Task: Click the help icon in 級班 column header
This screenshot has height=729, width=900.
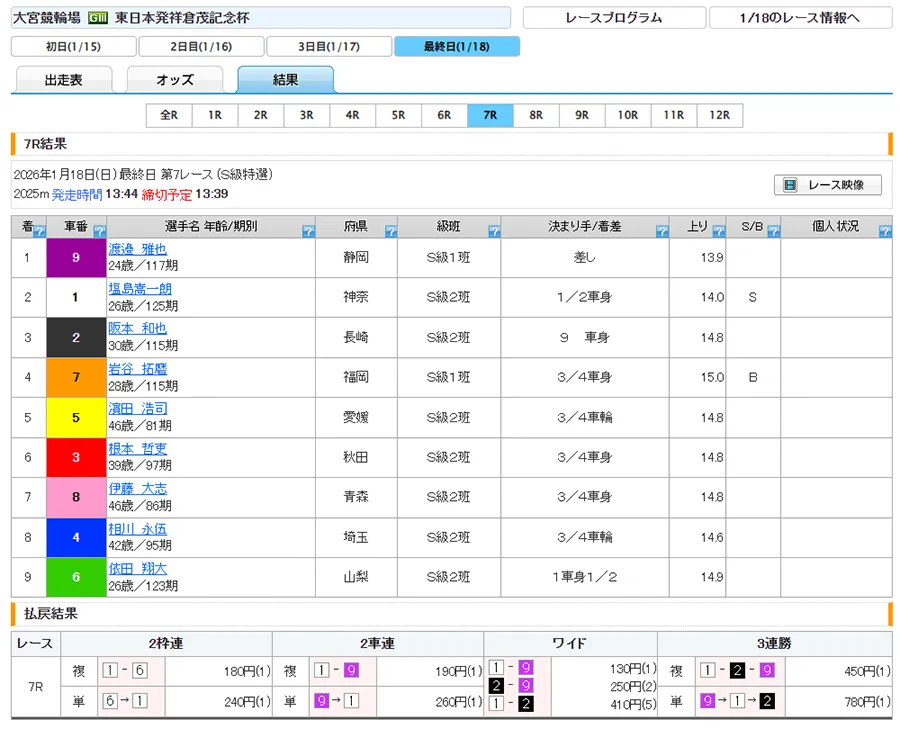Action: point(494,231)
